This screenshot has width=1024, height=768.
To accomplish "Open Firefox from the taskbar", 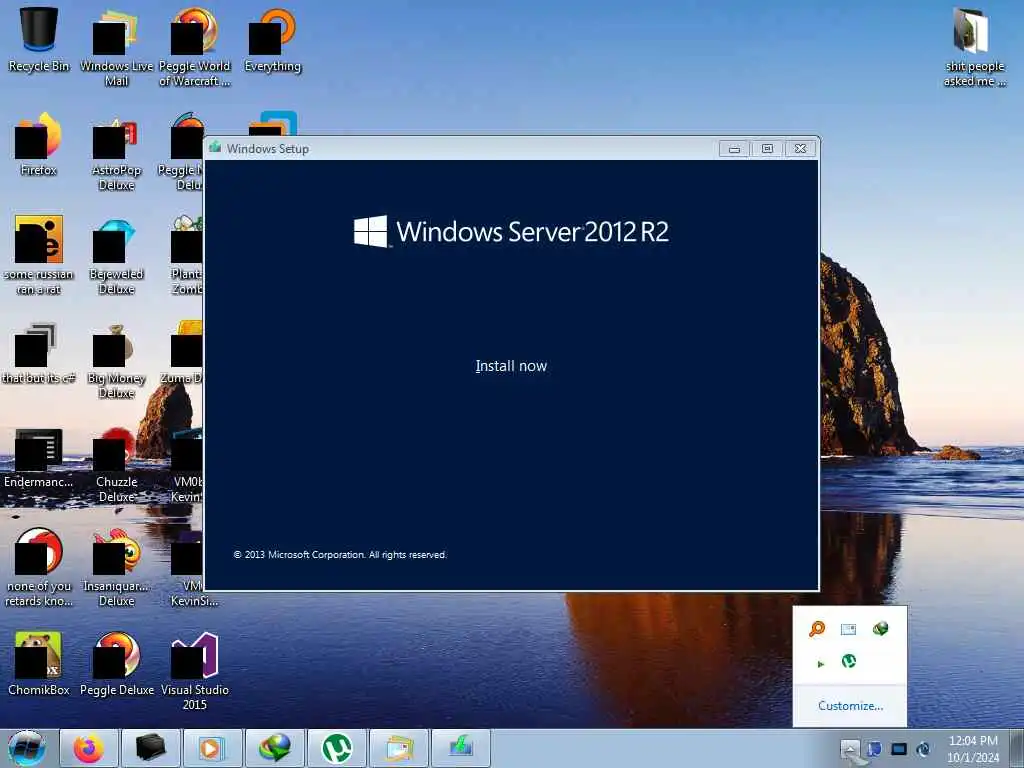I will coord(89,748).
